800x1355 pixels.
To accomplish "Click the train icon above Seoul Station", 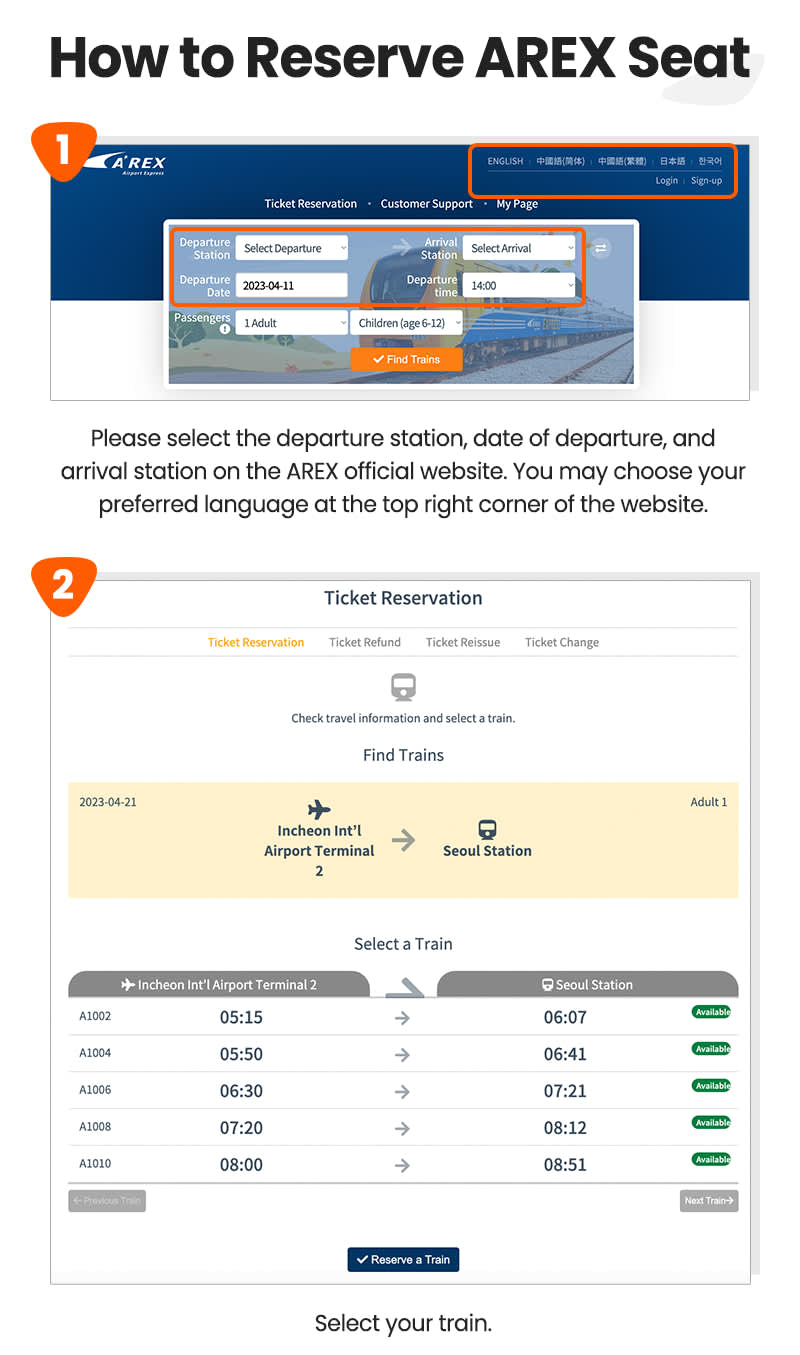I will pos(487,828).
